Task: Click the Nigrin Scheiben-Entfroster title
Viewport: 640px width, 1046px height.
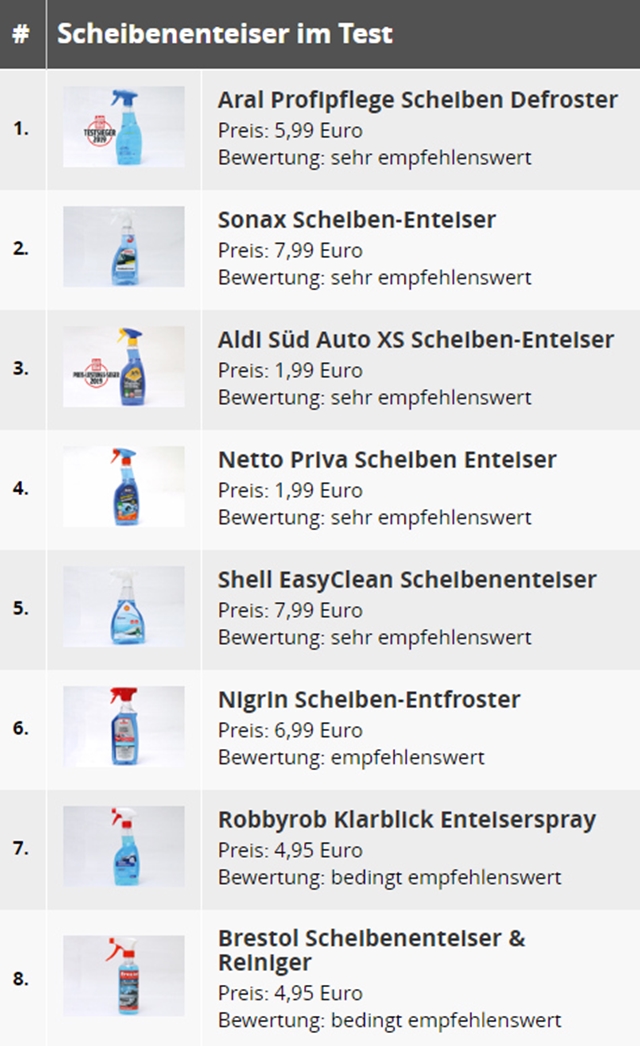Action: pos(369,700)
